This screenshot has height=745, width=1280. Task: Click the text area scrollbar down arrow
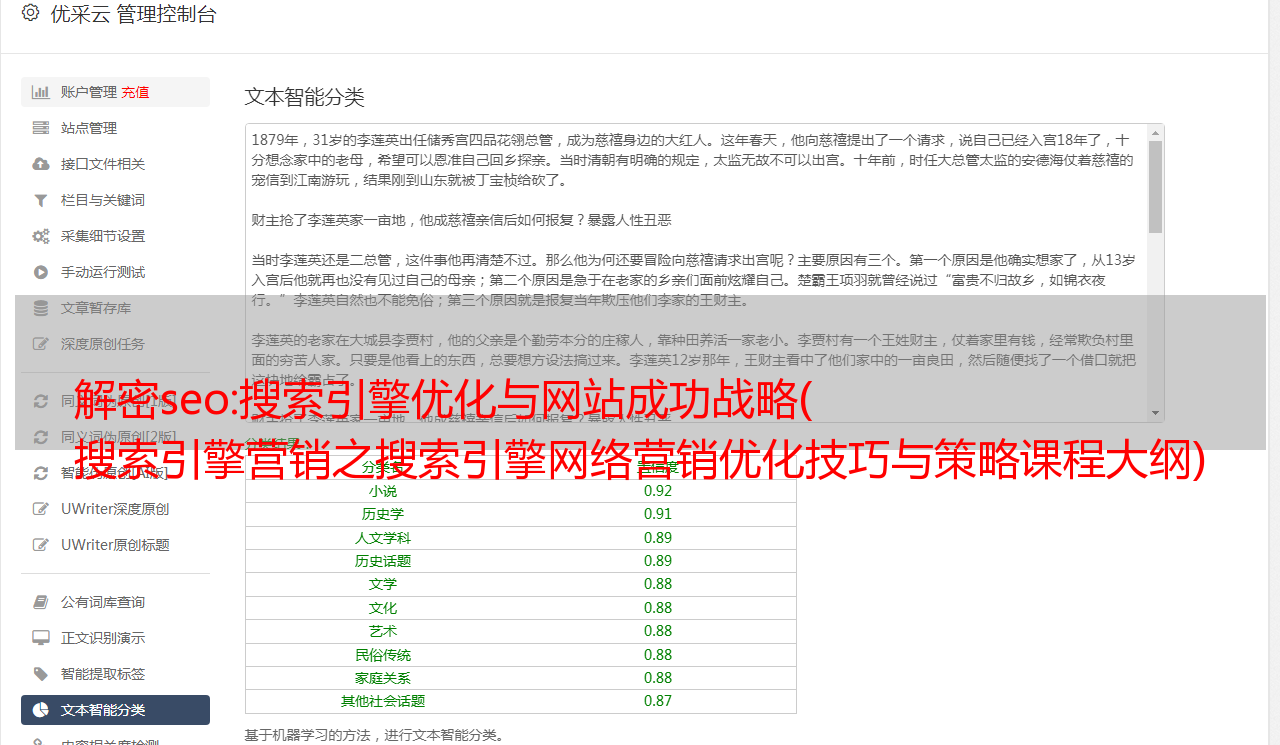click(1156, 413)
